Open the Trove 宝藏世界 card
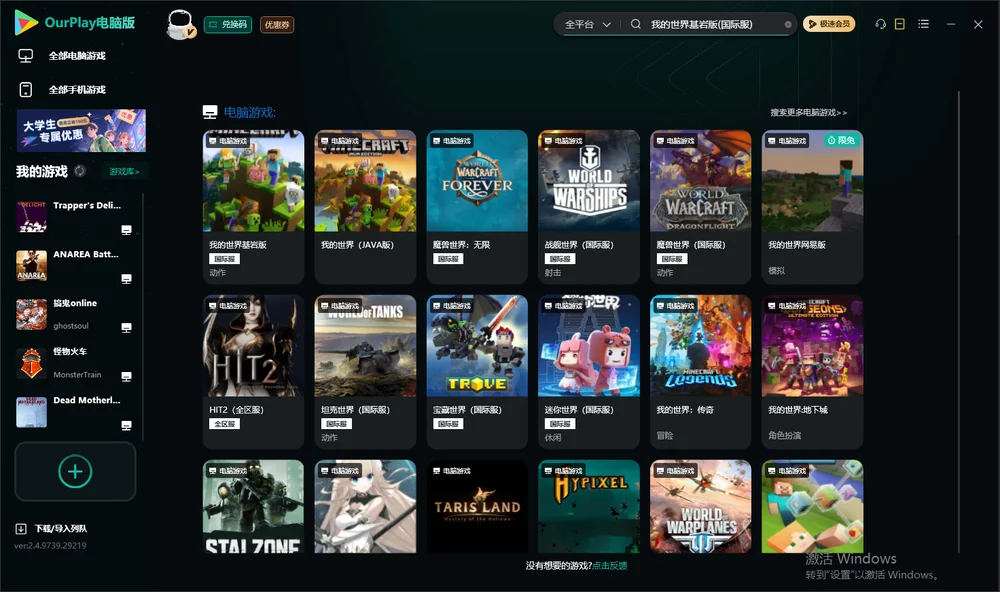1000x592 pixels. coord(477,372)
